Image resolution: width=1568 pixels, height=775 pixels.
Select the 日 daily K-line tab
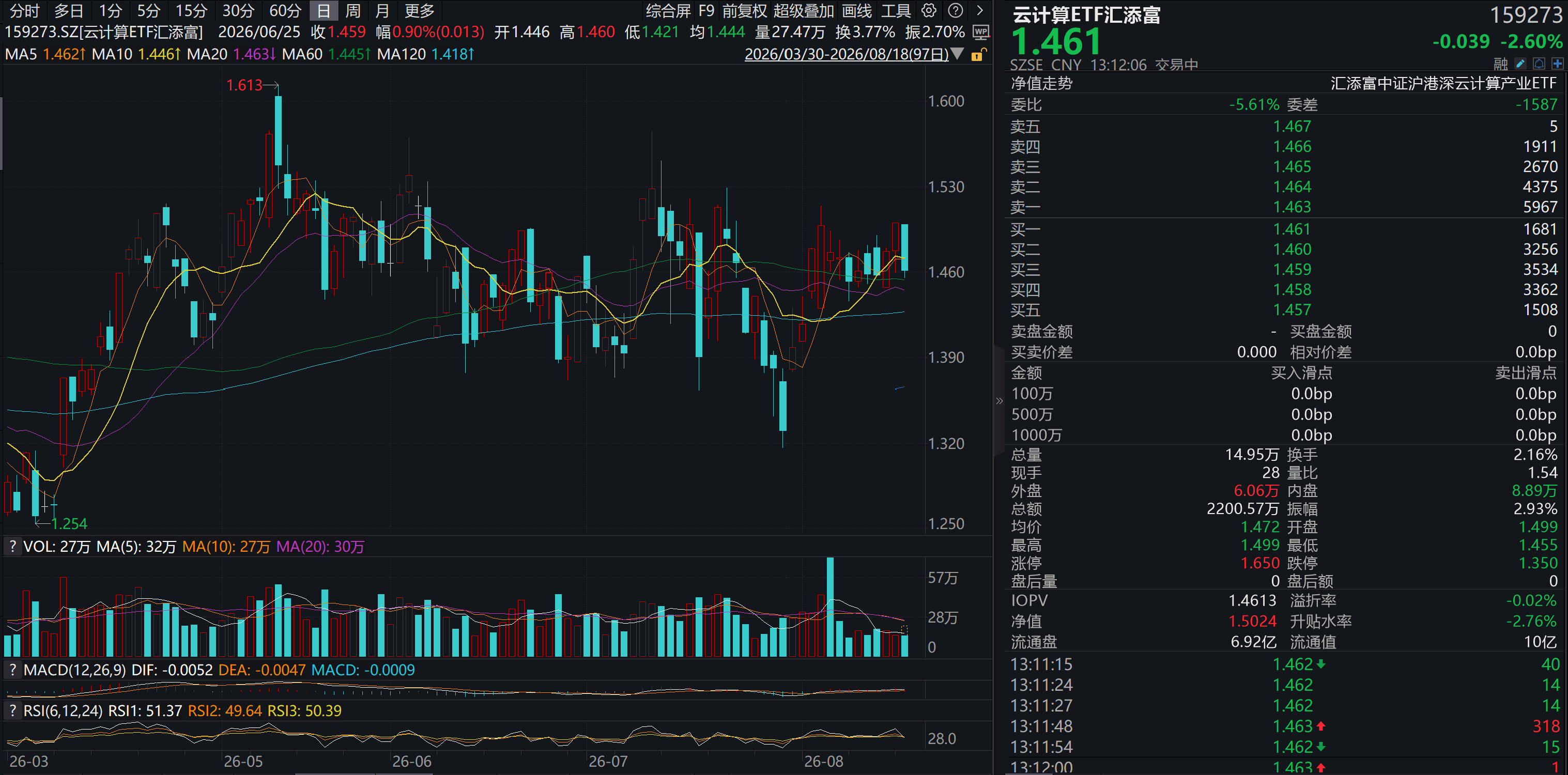point(324,11)
